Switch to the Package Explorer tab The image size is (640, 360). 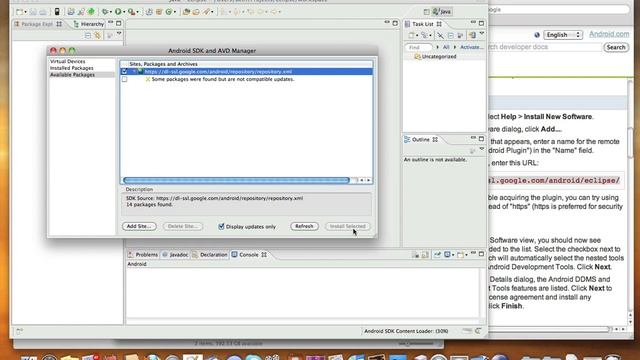click(37, 24)
